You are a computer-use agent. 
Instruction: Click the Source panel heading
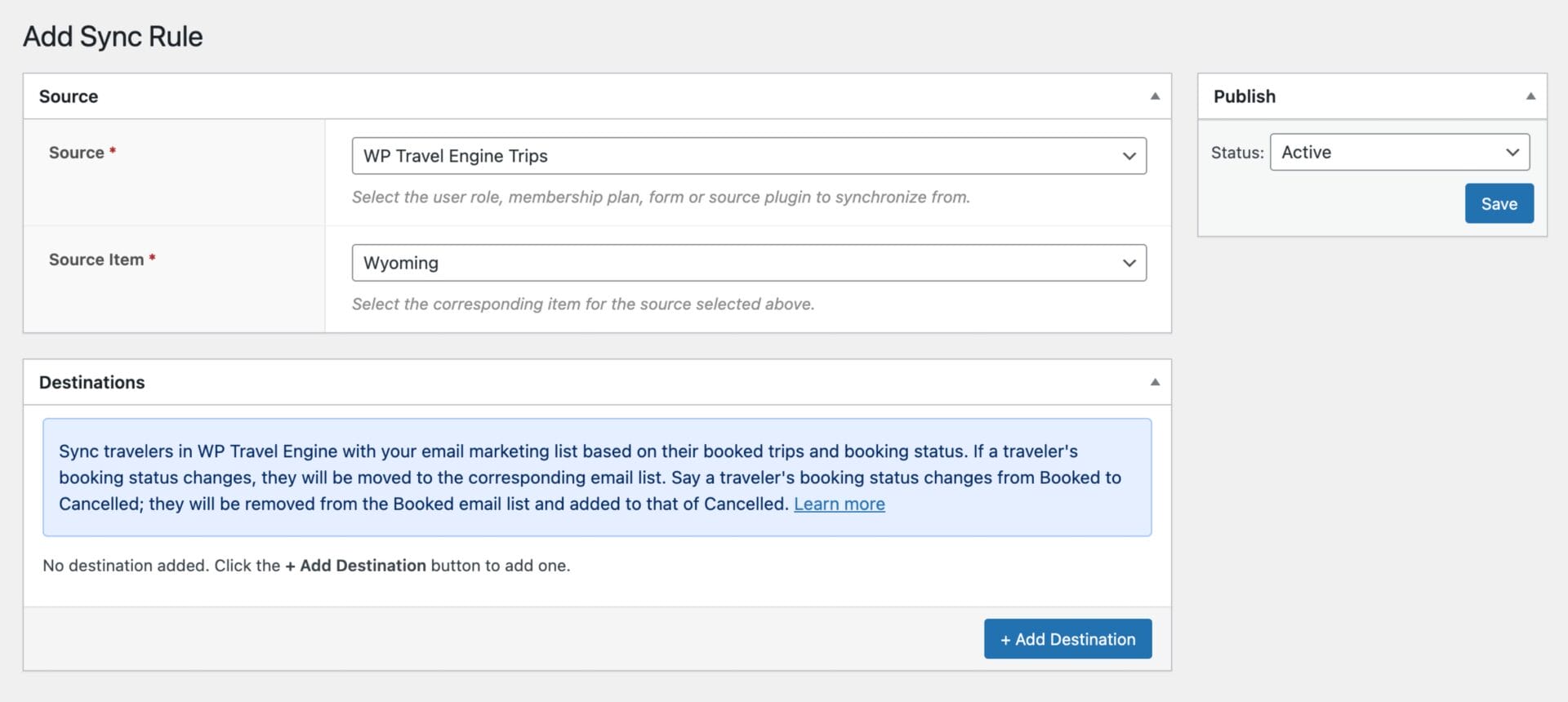69,96
